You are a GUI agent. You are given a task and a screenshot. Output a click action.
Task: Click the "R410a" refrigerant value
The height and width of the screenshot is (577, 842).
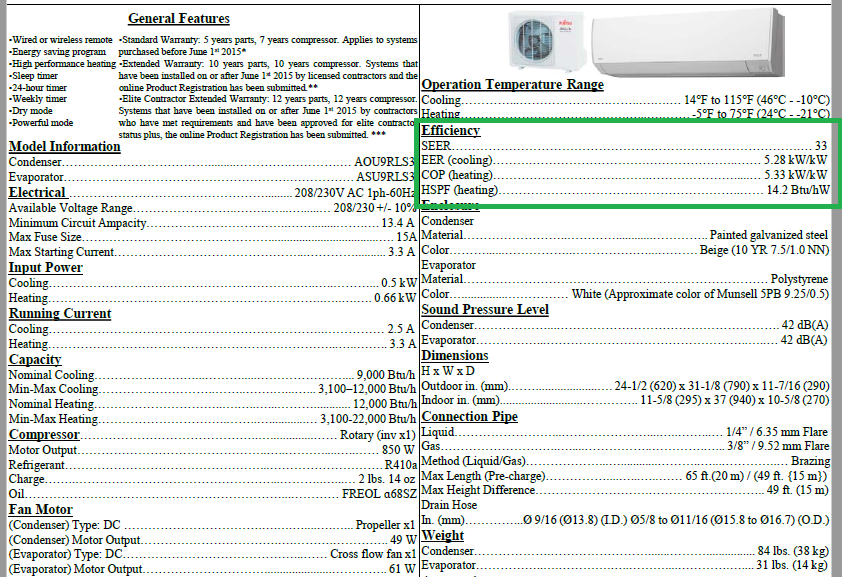[401, 465]
